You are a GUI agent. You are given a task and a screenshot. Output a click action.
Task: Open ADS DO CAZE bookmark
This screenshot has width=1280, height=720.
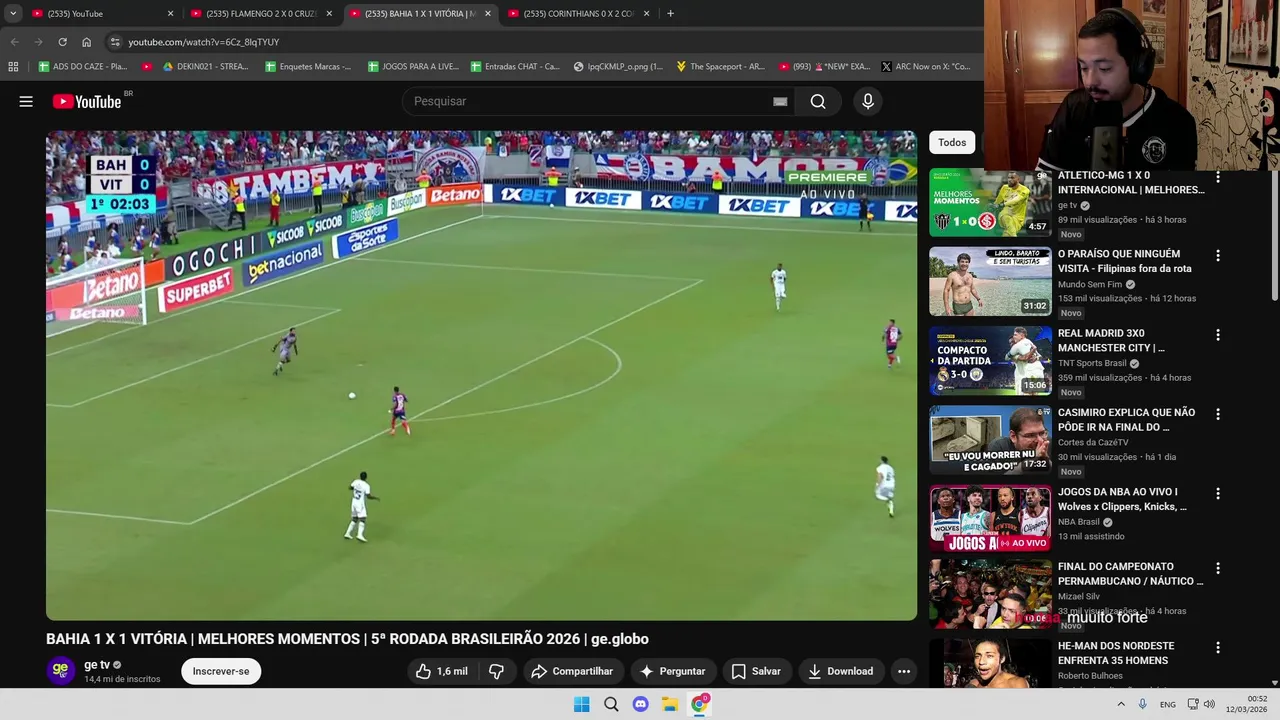point(83,66)
